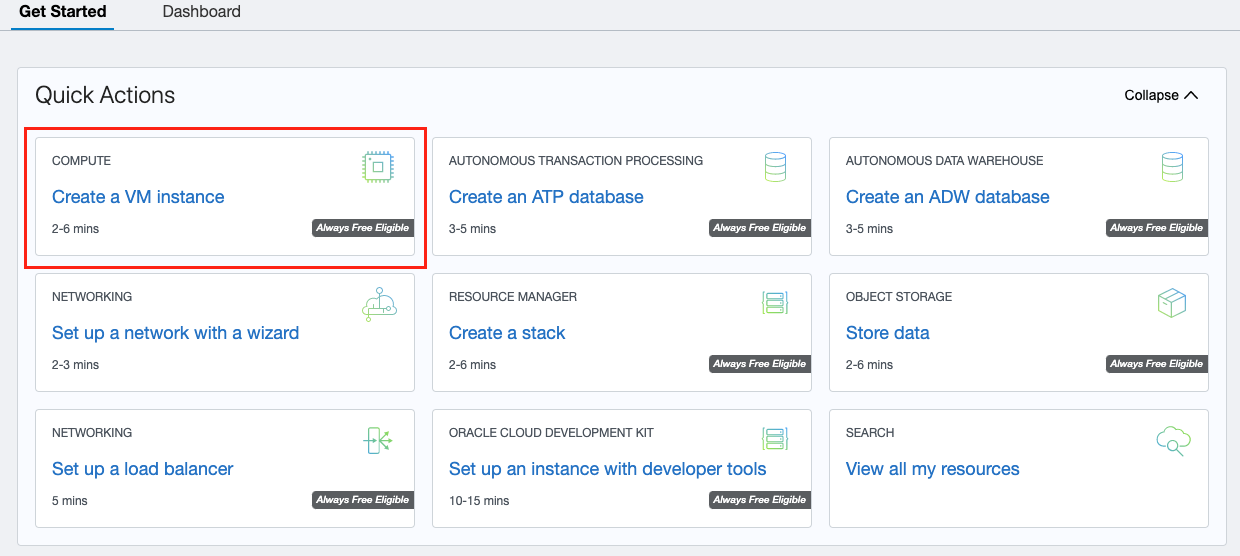Click the ADW database cylinder icon
Image resolution: width=1240 pixels, height=556 pixels.
point(1172,167)
